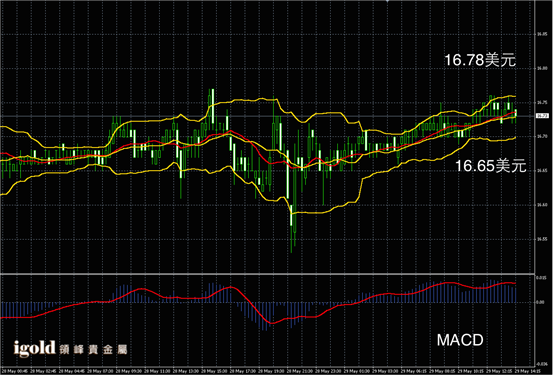Click the 16.65美元 support annotation
This screenshot has width=553, height=375.
pyautogui.click(x=491, y=165)
